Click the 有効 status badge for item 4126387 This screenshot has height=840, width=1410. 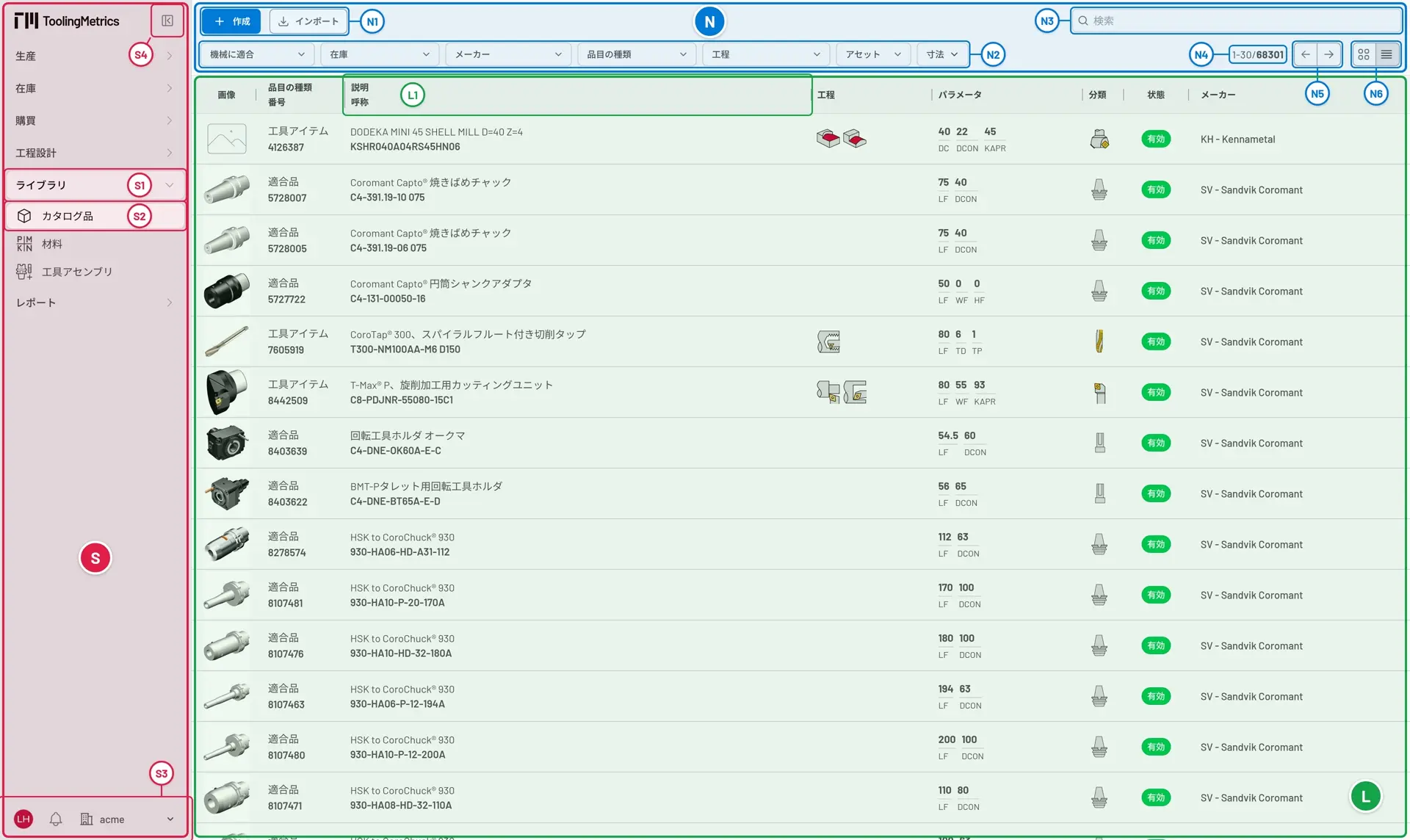pos(1156,139)
